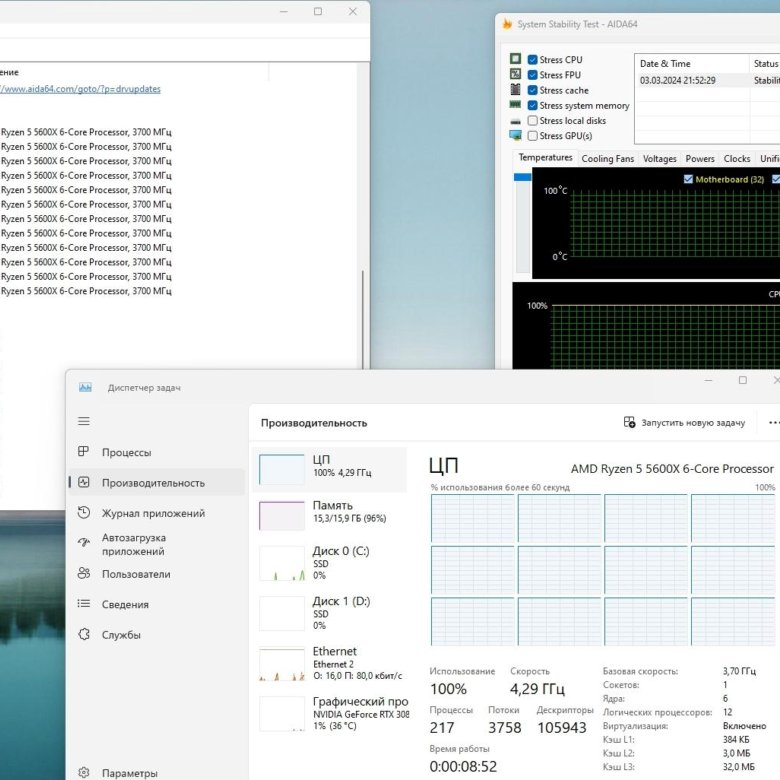The image size is (780, 780).
Task: Click the cache chip icon beside Stress cache
Action: (x=515, y=90)
